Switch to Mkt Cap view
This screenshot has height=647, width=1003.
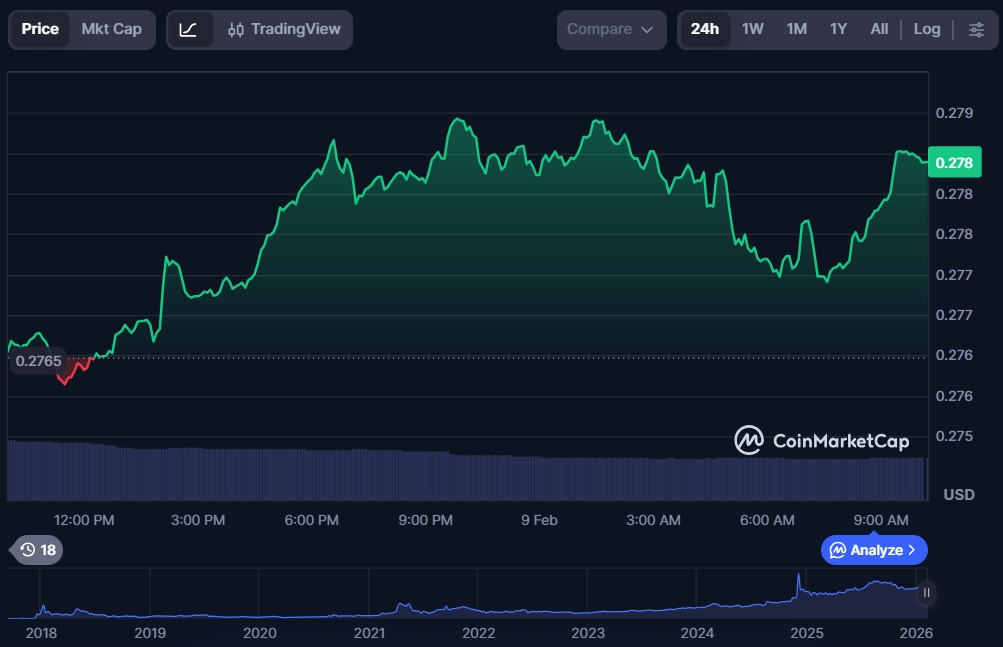[111, 29]
